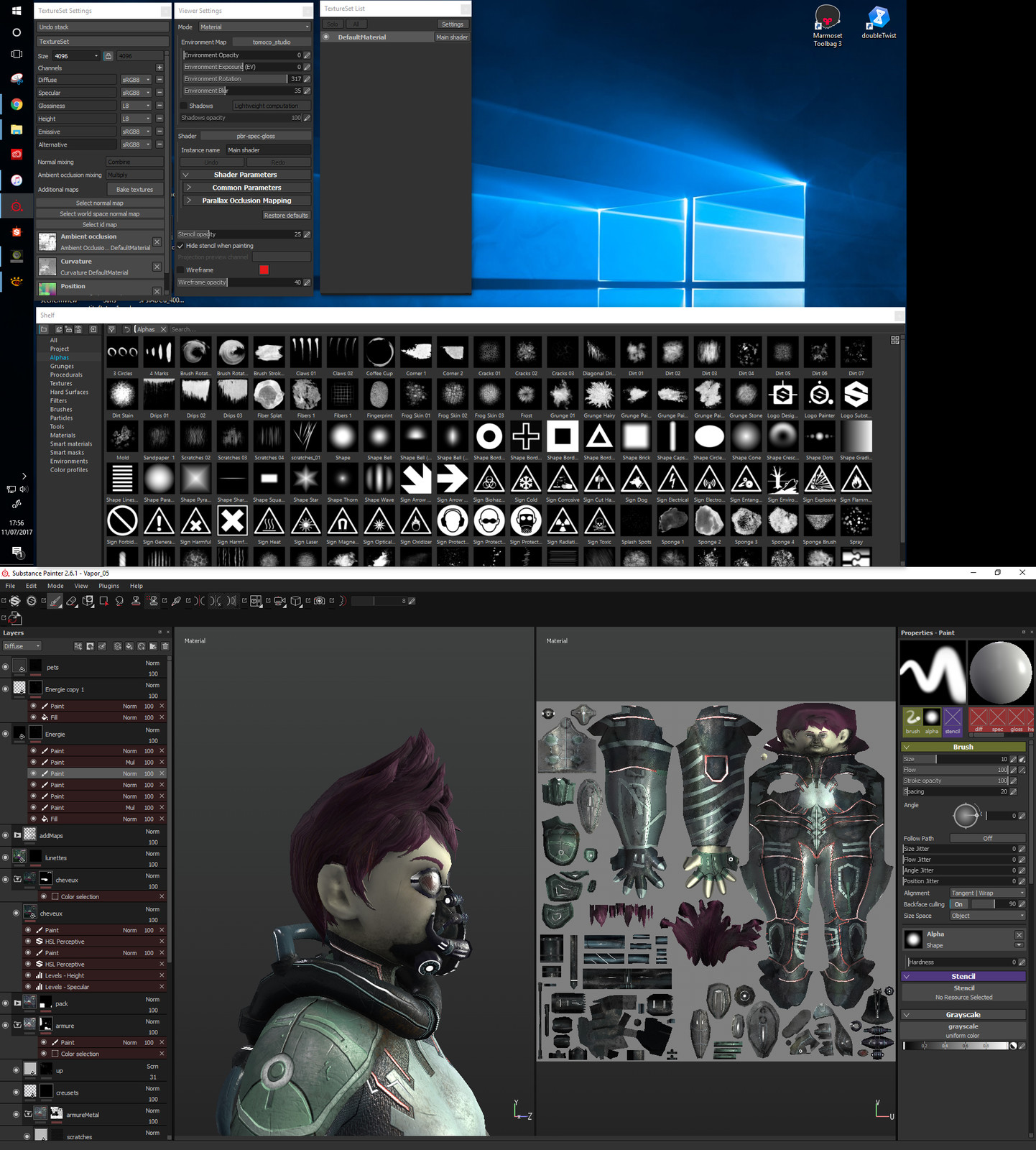This screenshot has width=1036, height=1150.
Task: Click the add mask icon in Layers
Action: coord(90,646)
